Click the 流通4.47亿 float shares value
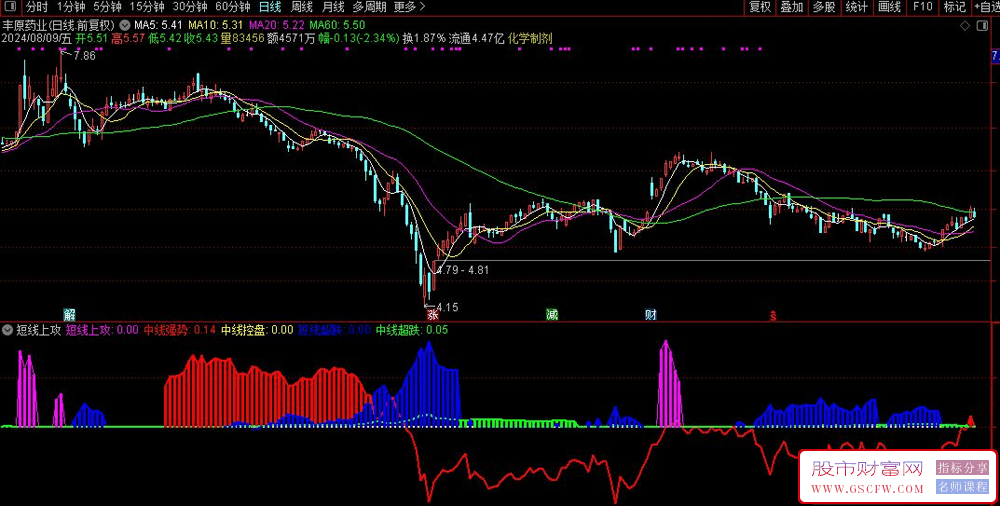 pos(478,38)
